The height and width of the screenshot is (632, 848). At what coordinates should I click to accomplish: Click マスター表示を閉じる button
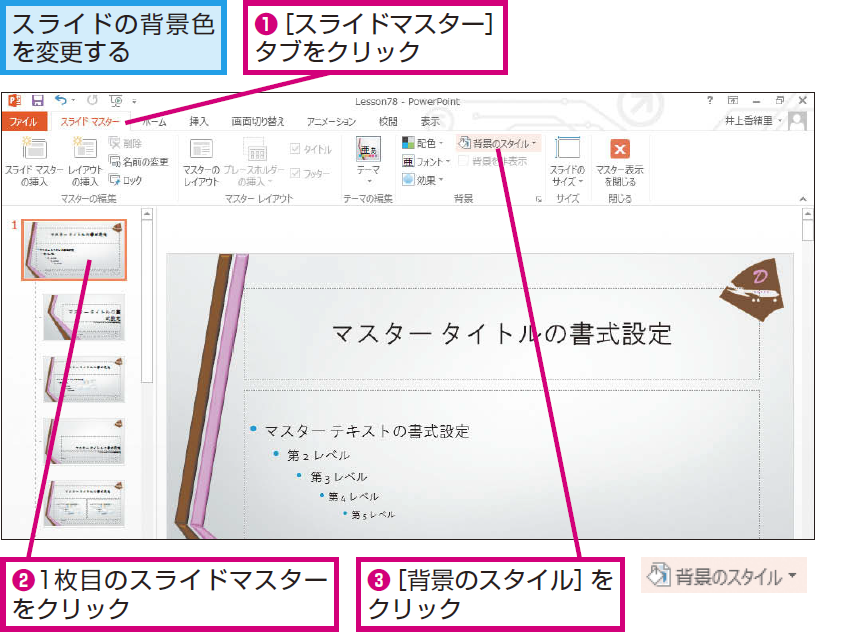[x=620, y=161]
